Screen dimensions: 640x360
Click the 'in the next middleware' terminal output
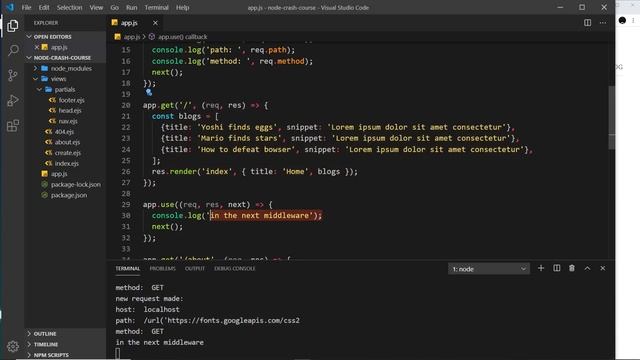tap(160, 342)
